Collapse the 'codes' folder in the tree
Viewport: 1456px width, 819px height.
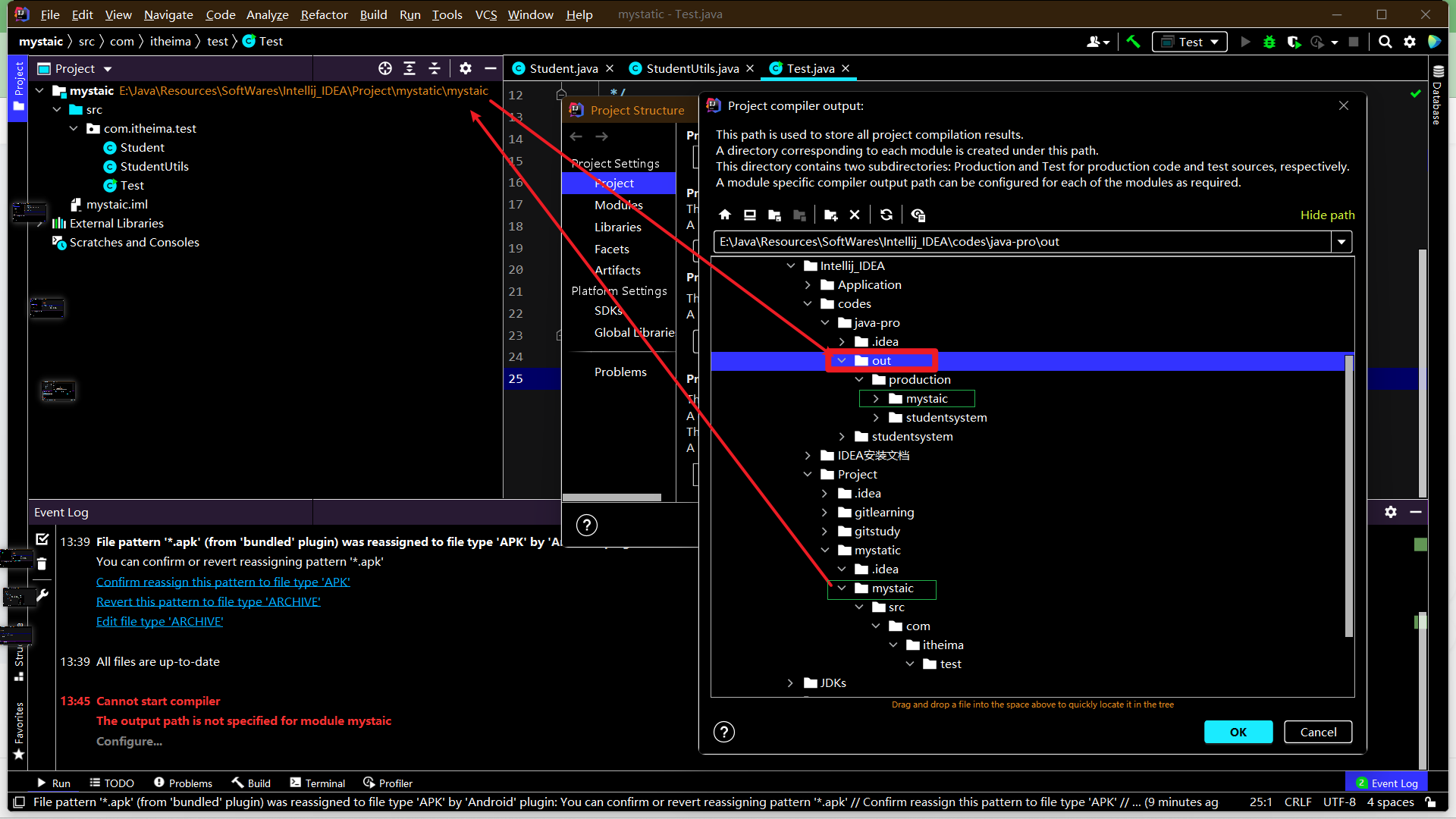[x=808, y=303]
